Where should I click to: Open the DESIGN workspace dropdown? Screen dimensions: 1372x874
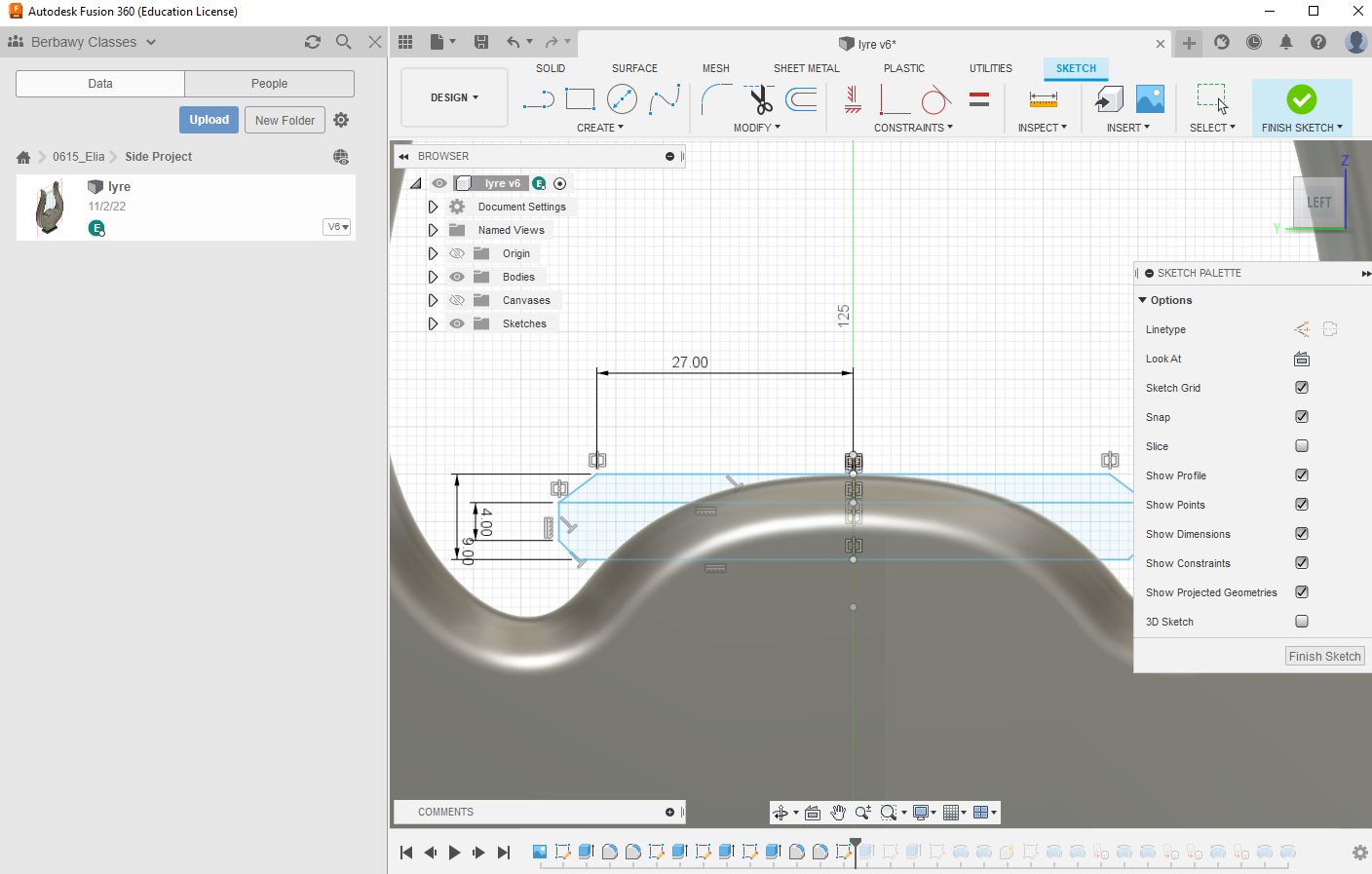coord(454,97)
